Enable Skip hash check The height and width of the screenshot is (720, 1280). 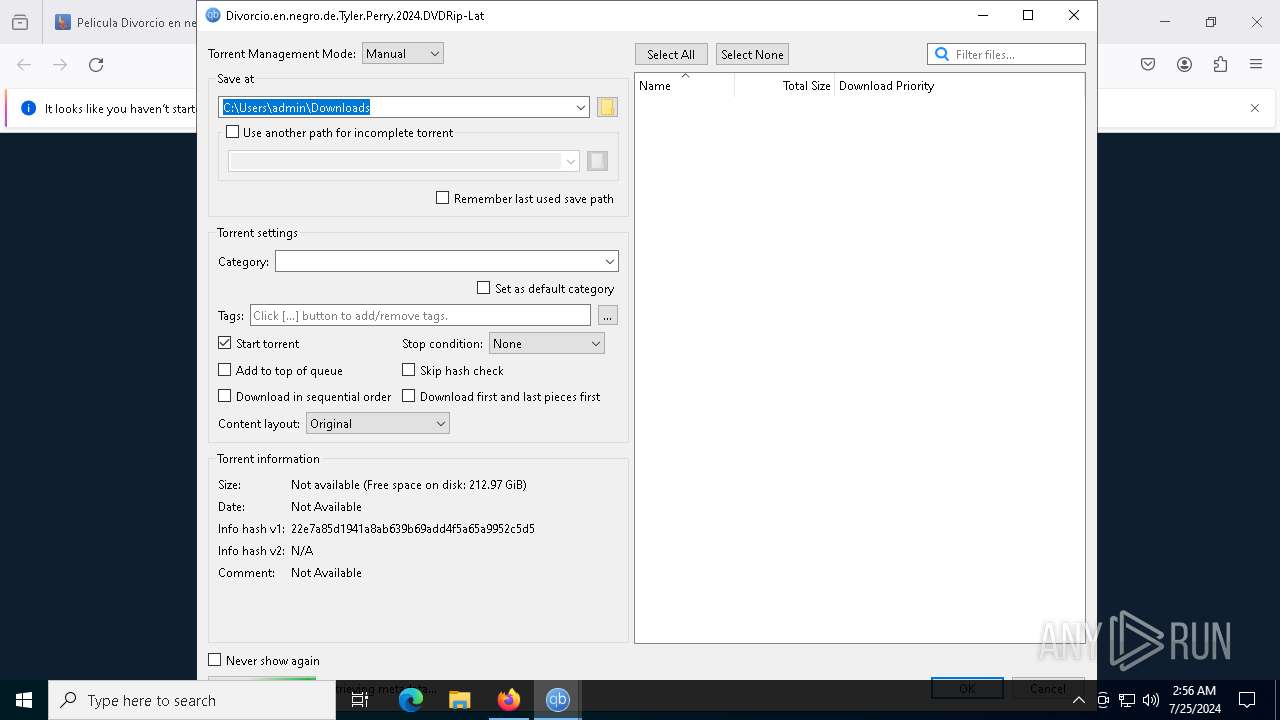tap(409, 370)
